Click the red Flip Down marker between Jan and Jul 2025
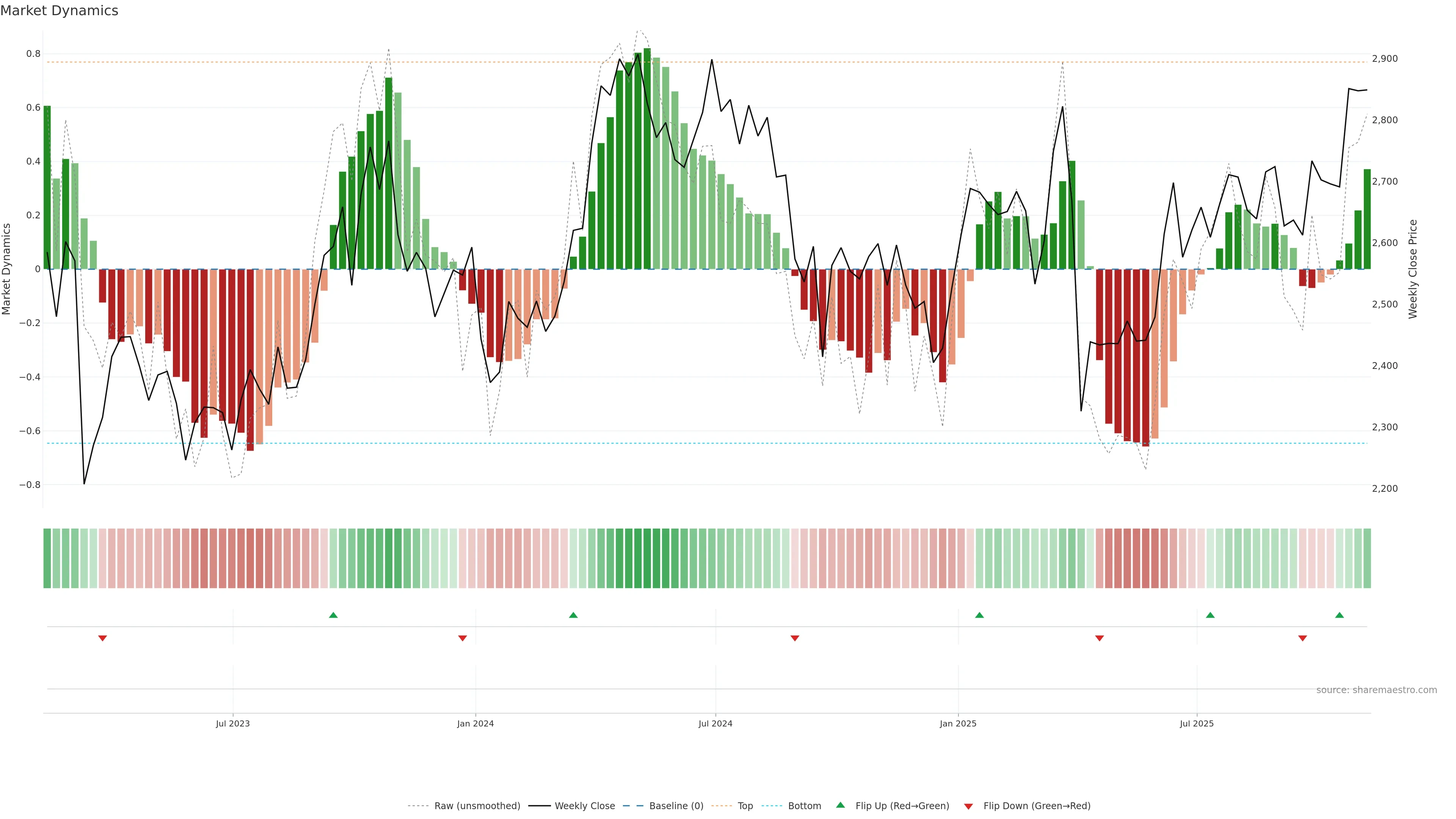 (1099, 638)
